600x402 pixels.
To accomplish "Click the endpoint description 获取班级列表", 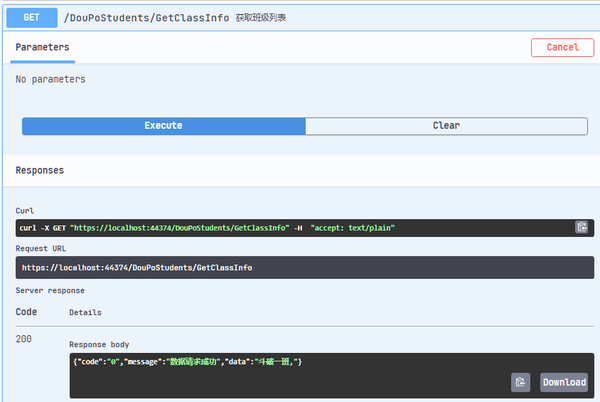I will [x=260, y=19].
